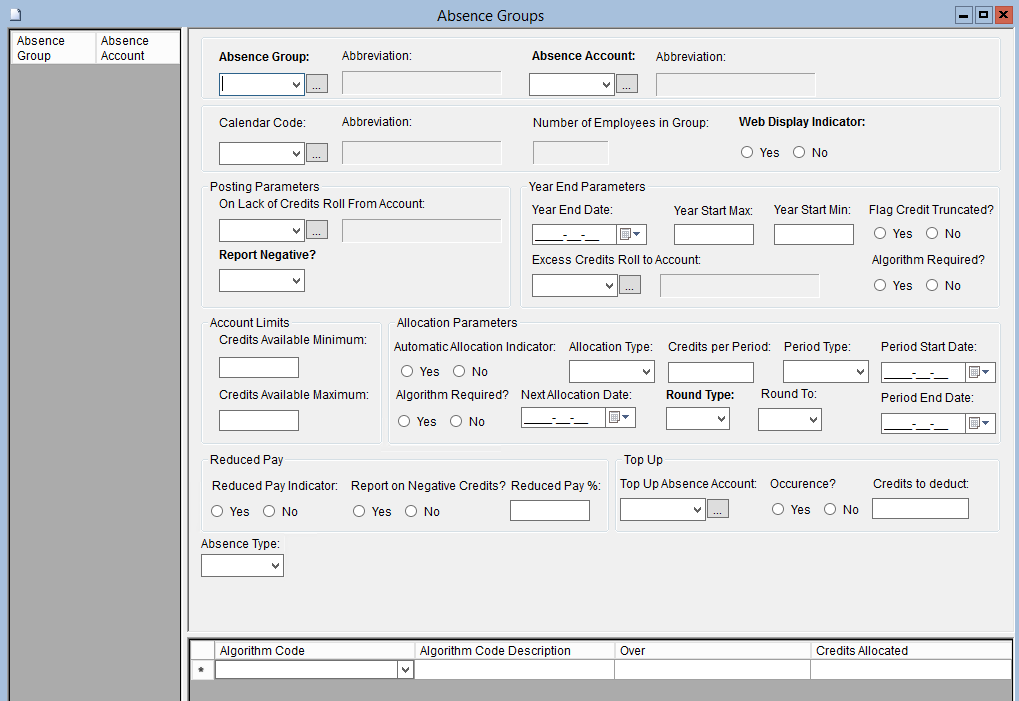
Task: Click the Absence Group lookup ellipsis button
Action: [317, 85]
